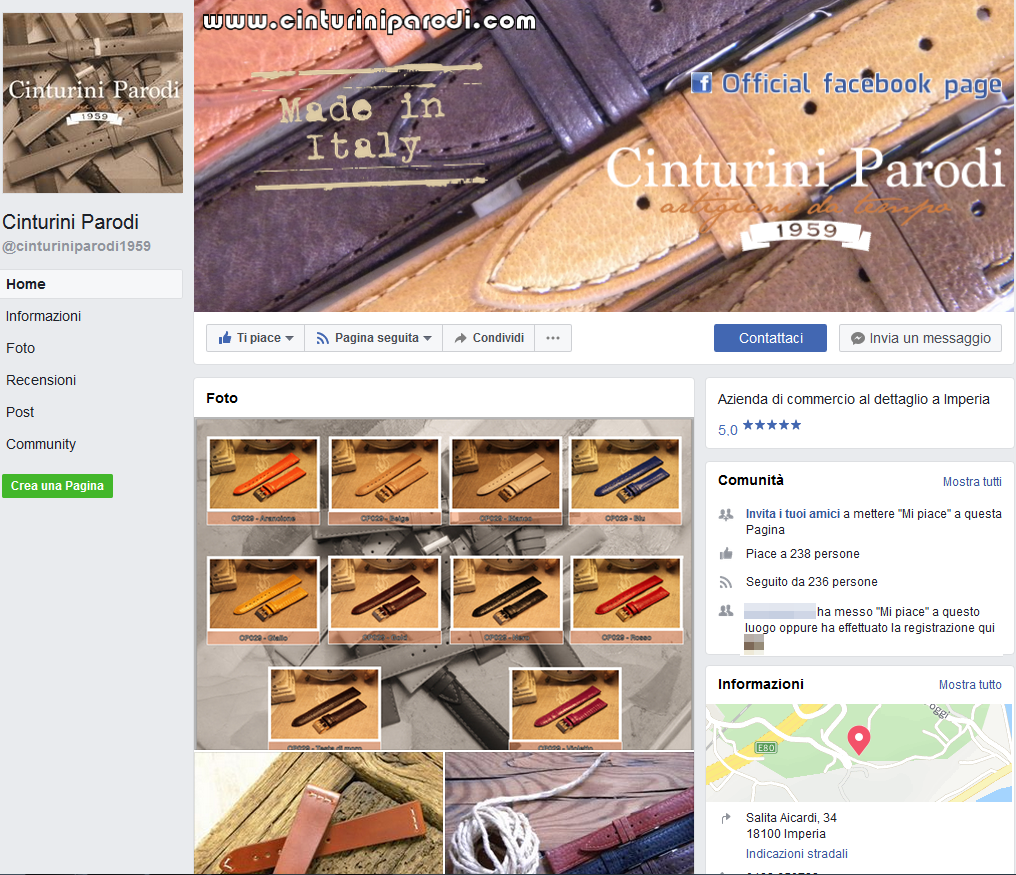Viewport: 1016px width, 875px height.
Task: Click the green Crea una Pagina button
Action: (57, 485)
